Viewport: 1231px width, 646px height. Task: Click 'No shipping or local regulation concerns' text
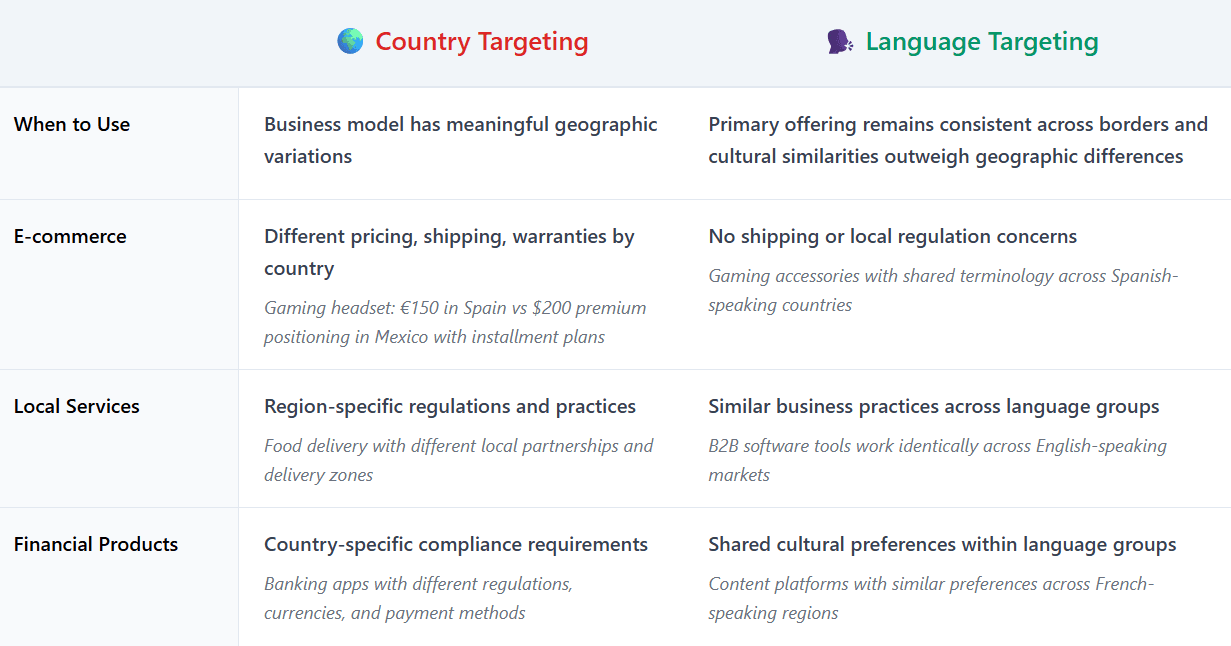892,236
